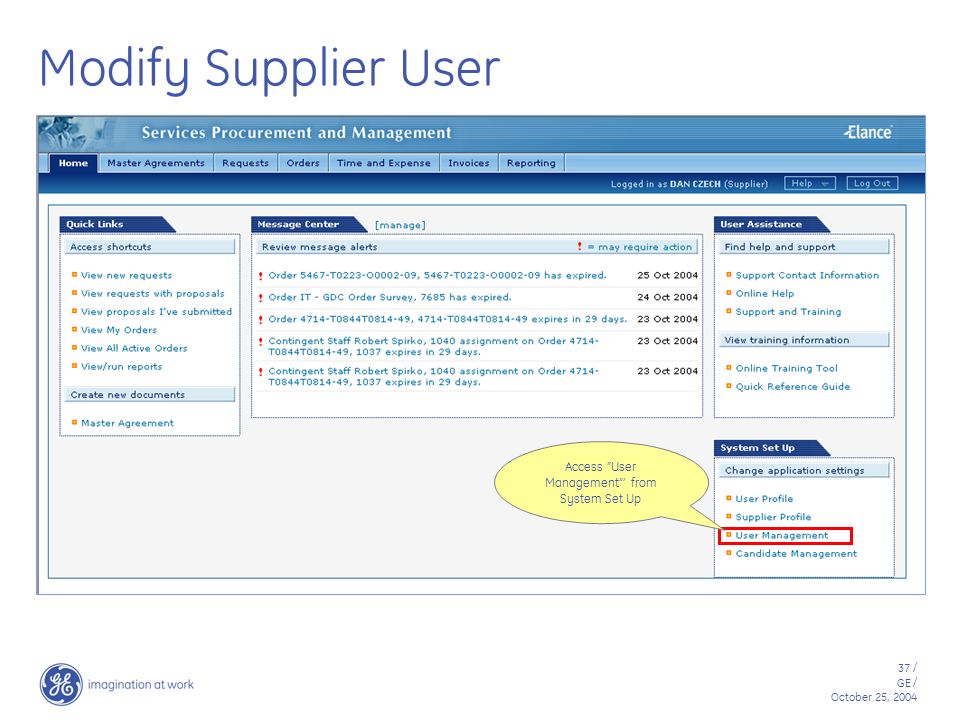
Task: Select the Reporting tab
Action: [531, 163]
